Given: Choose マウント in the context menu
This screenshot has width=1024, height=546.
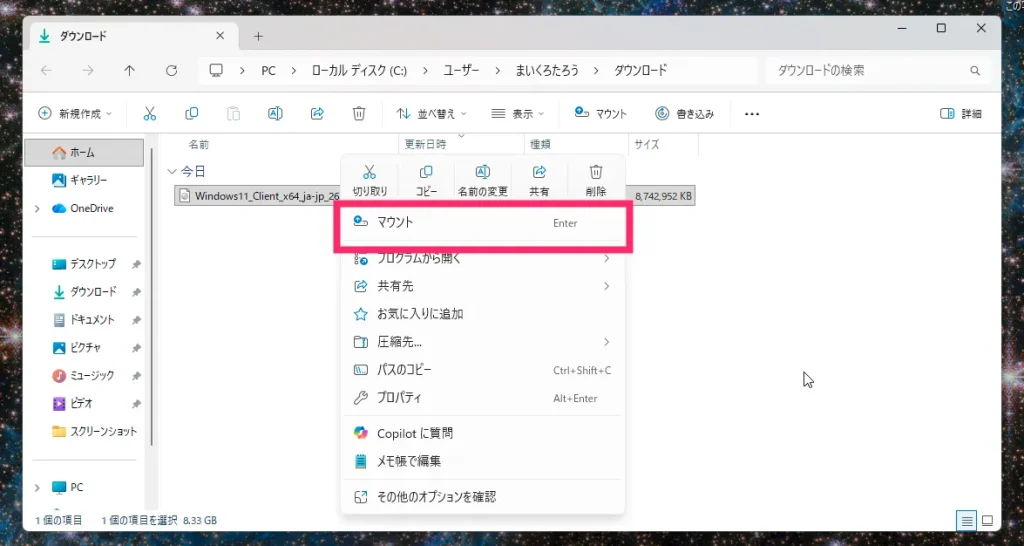Looking at the screenshot, I should click(x=483, y=223).
